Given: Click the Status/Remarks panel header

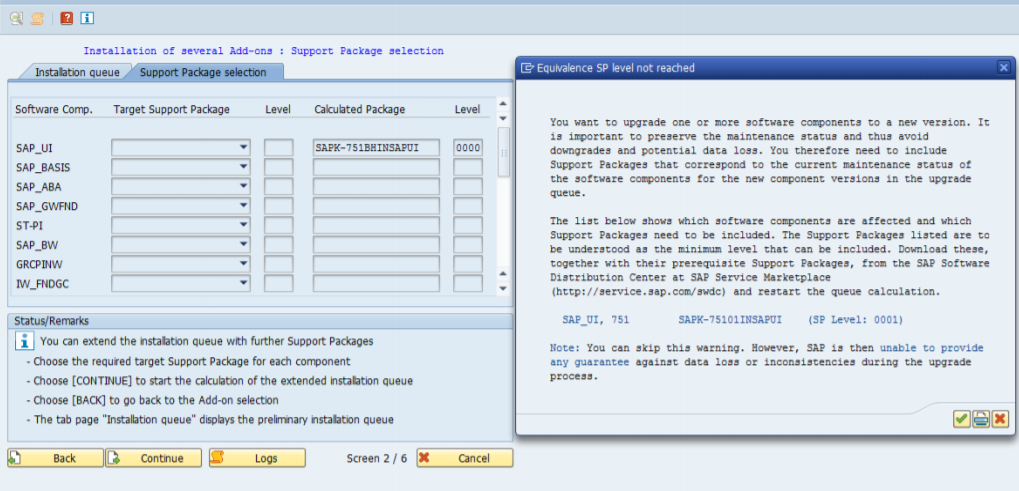Looking at the screenshot, I should point(260,321).
